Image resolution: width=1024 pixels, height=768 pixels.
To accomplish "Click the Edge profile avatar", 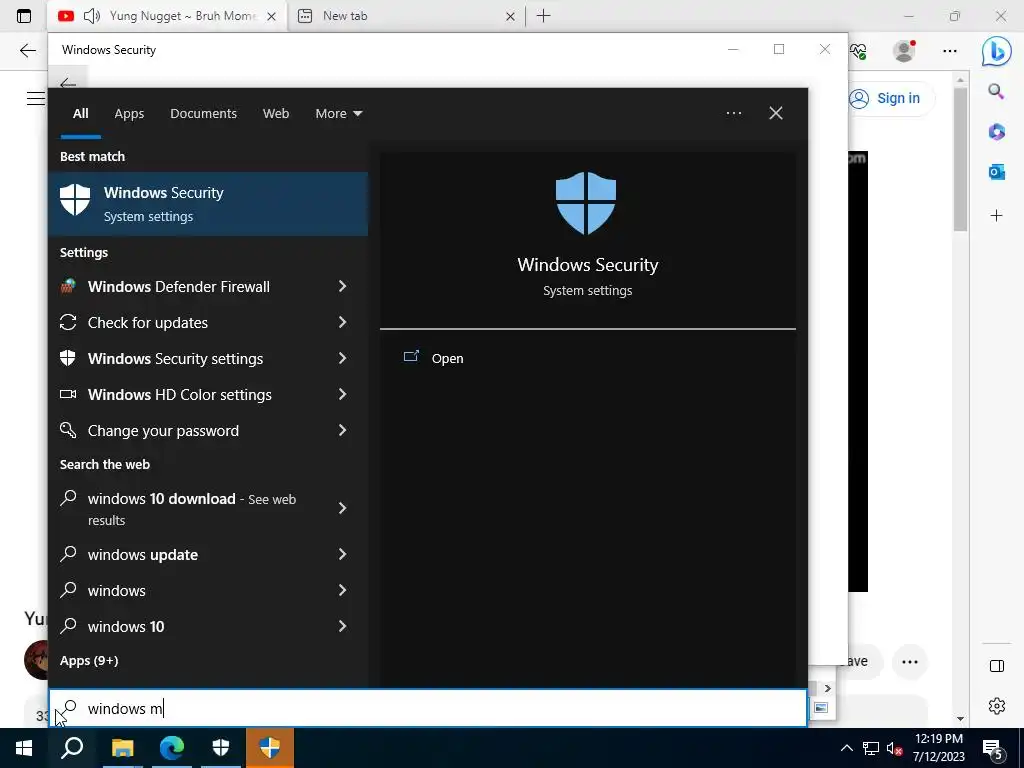I will point(904,50).
